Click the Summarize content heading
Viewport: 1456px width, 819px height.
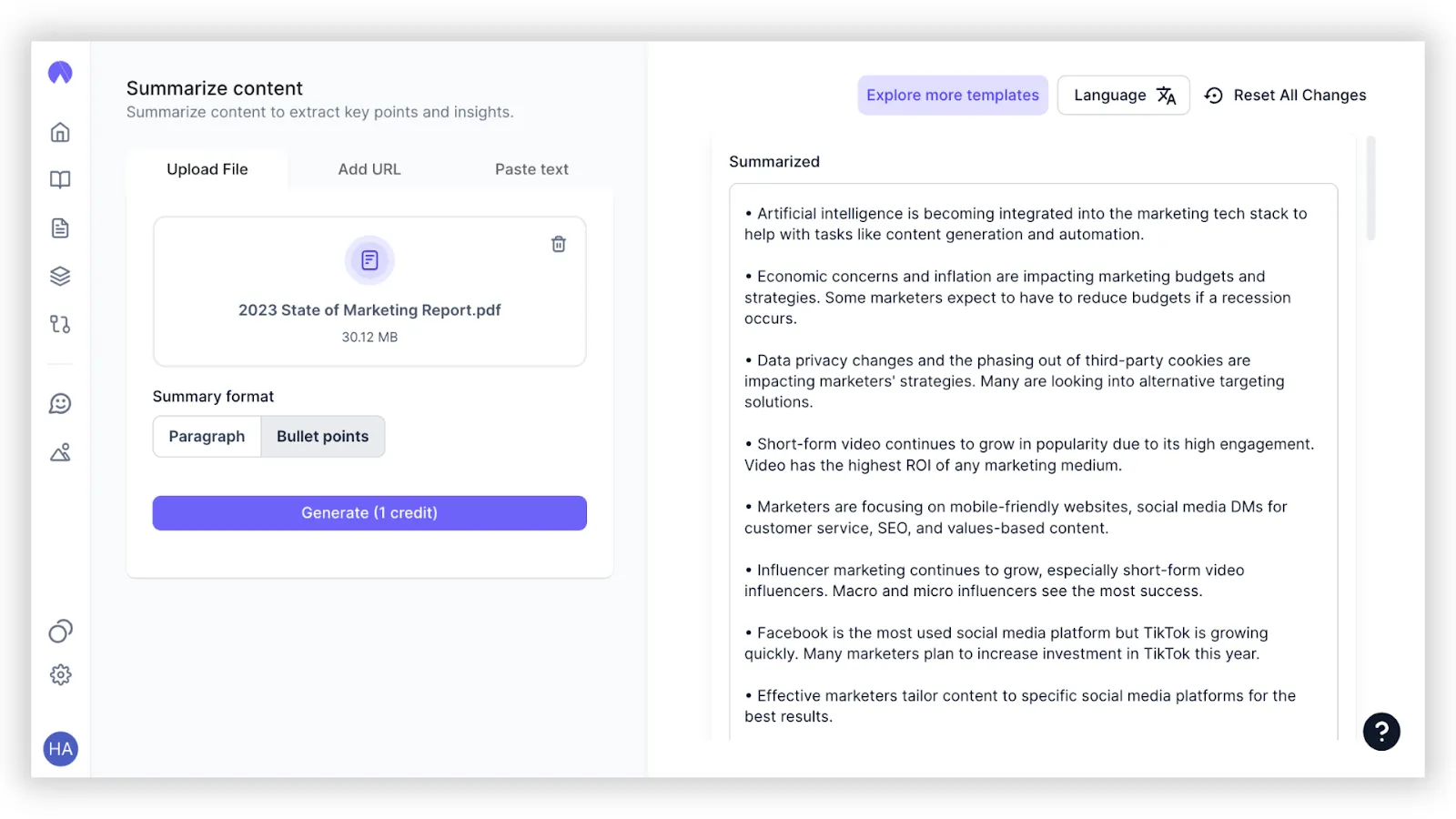click(x=215, y=88)
